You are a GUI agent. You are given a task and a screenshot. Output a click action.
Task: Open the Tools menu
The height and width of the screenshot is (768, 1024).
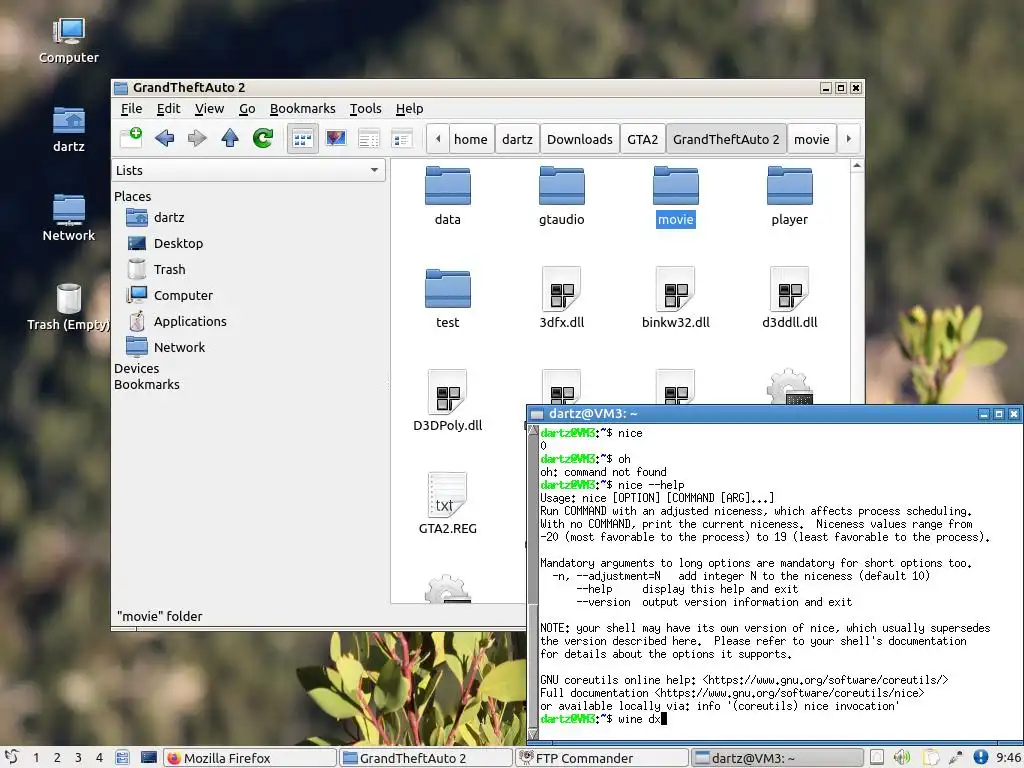point(365,108)
